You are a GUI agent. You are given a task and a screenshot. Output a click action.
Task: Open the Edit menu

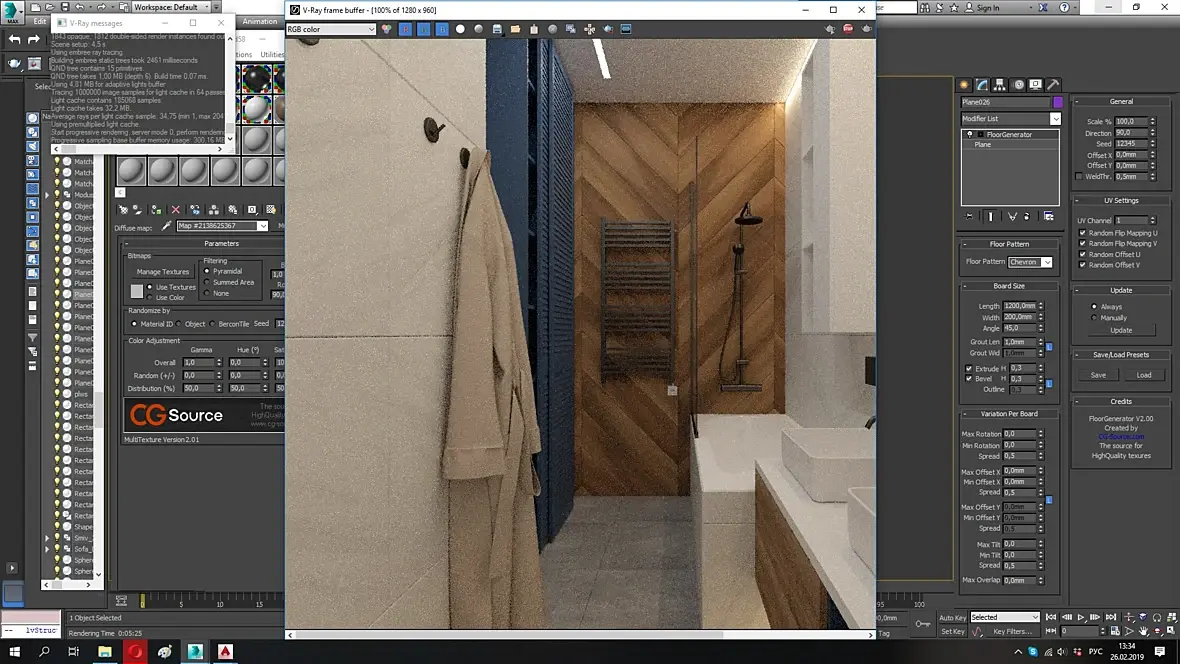coord(40,21)
